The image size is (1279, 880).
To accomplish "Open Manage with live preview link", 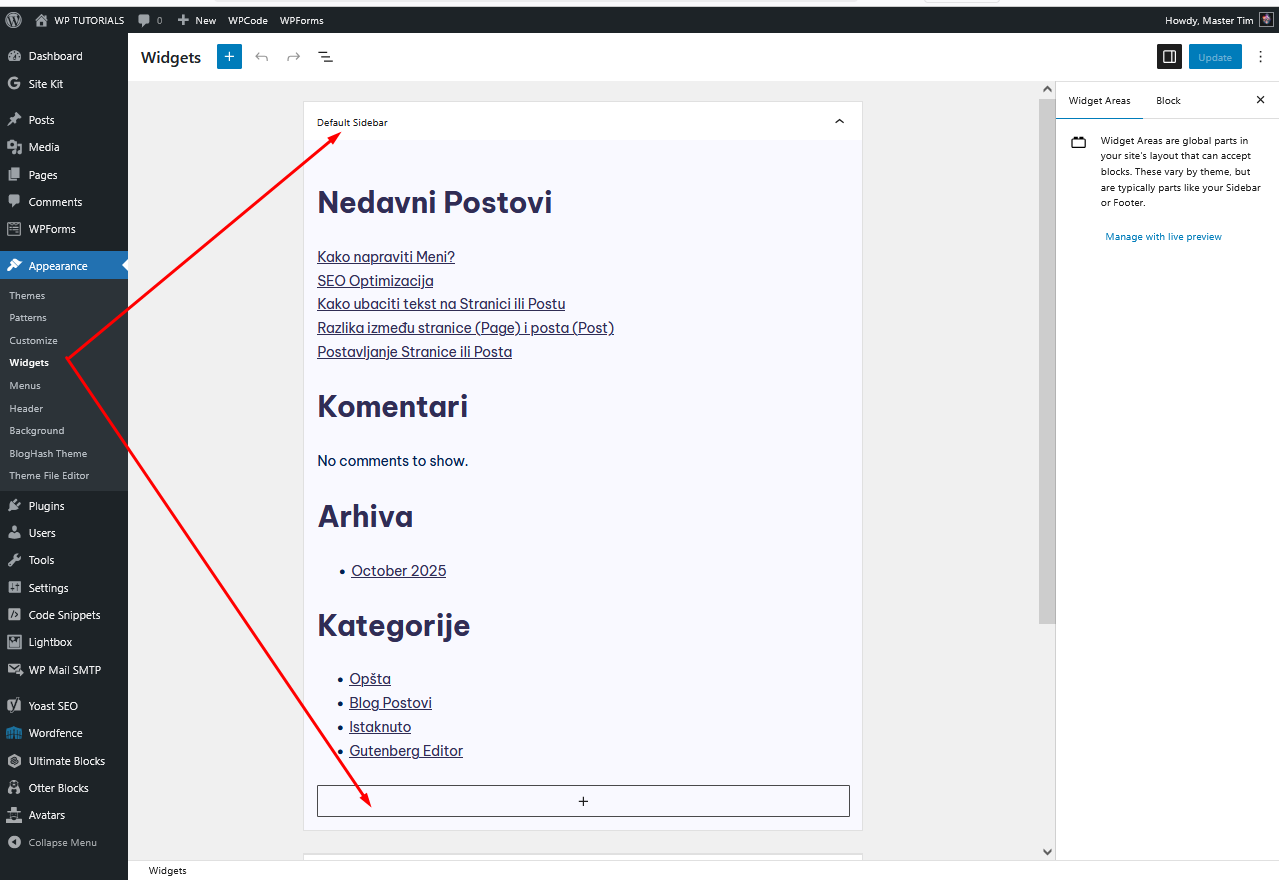I will pyautogui.click(x=1163, y=237).
